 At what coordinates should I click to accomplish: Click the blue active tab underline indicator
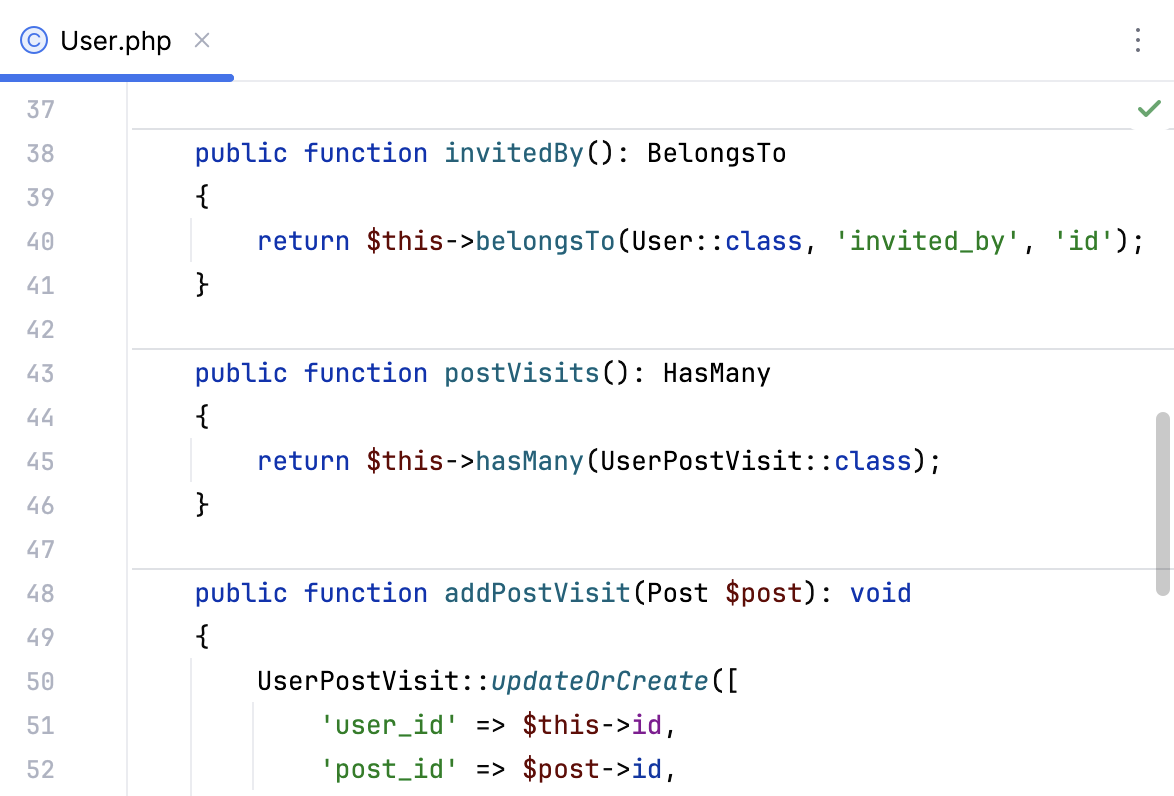point(115,76)
